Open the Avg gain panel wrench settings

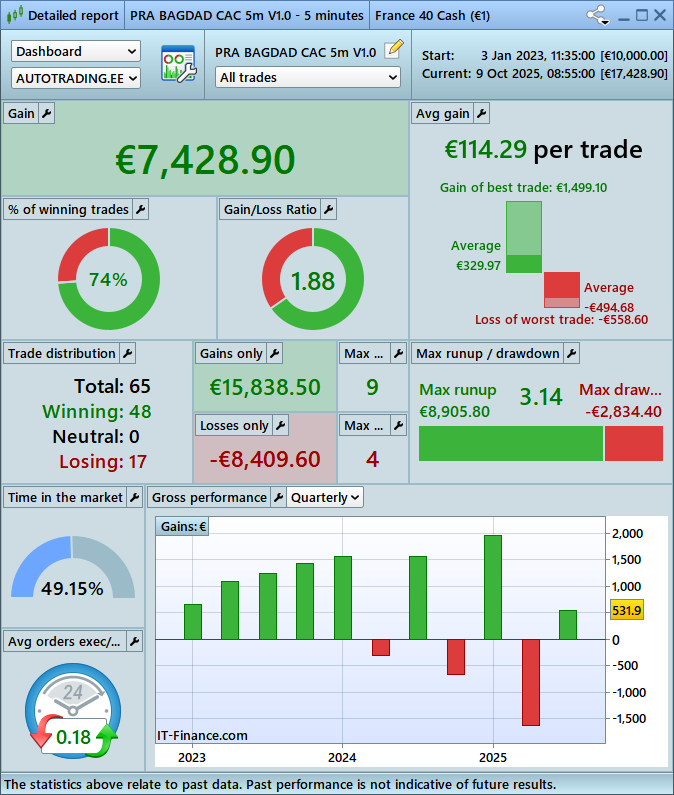click(481, 114)
